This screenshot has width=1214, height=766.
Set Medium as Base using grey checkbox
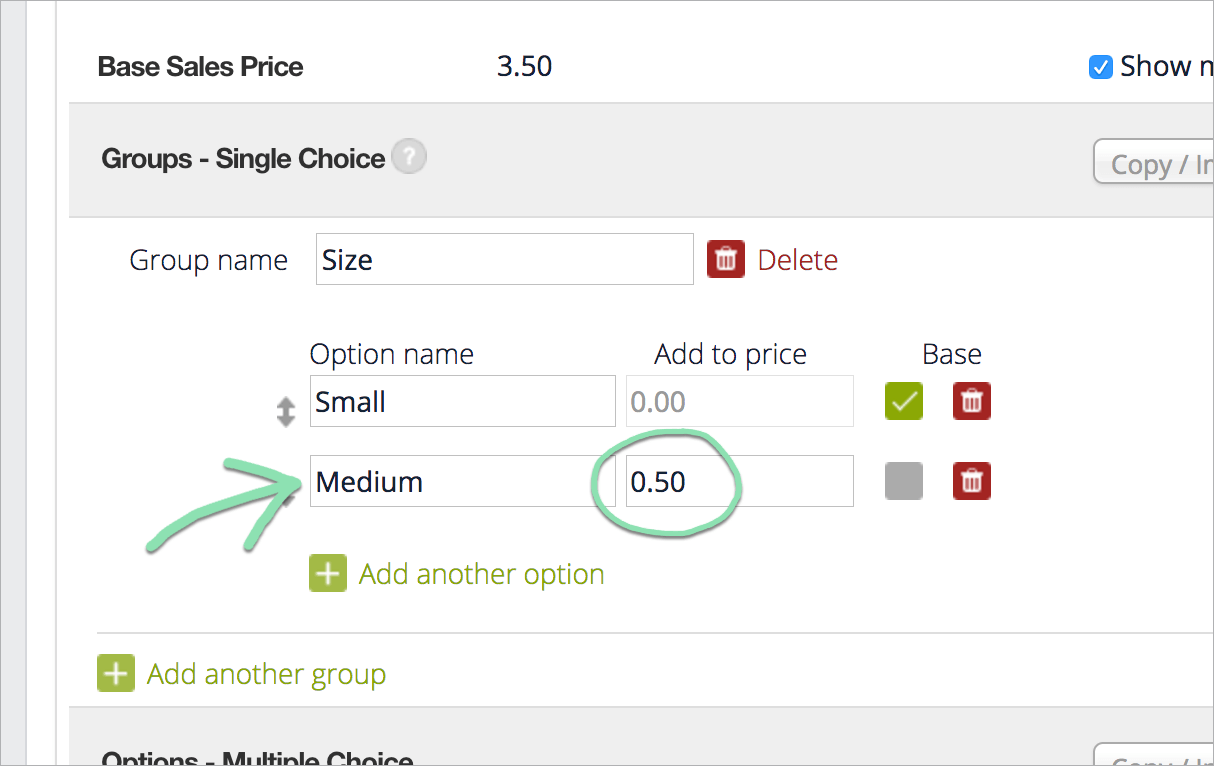pyautogui.click(x=904, y=482)
